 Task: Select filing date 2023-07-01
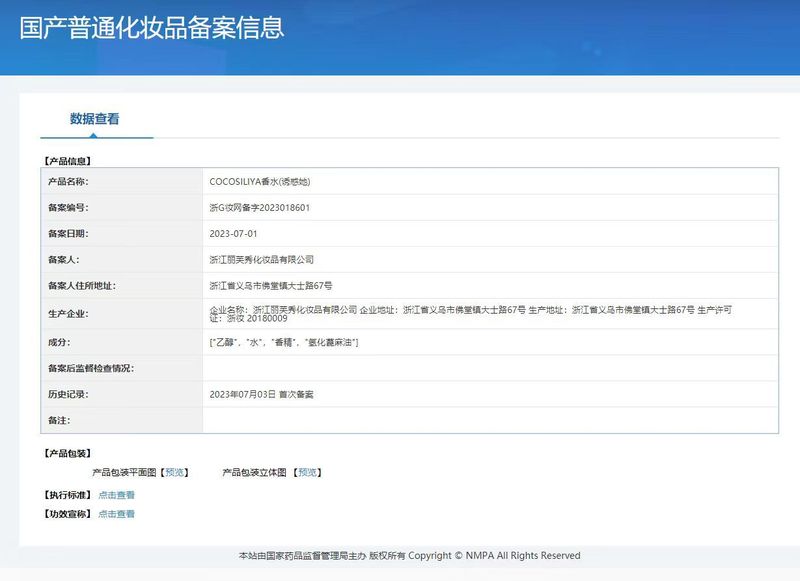coord(233,234)
